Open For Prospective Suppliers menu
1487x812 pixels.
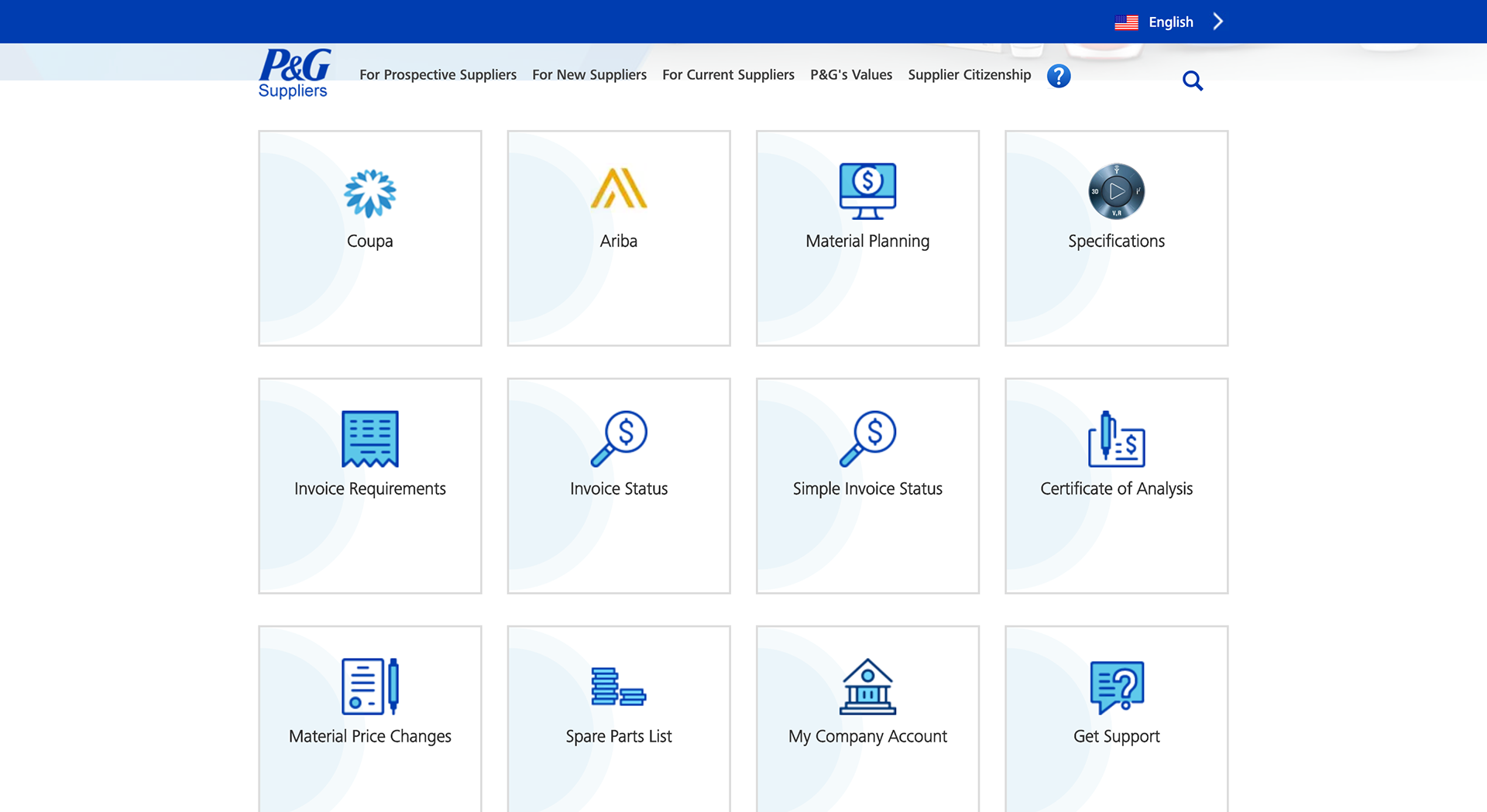tap(438, 75)
